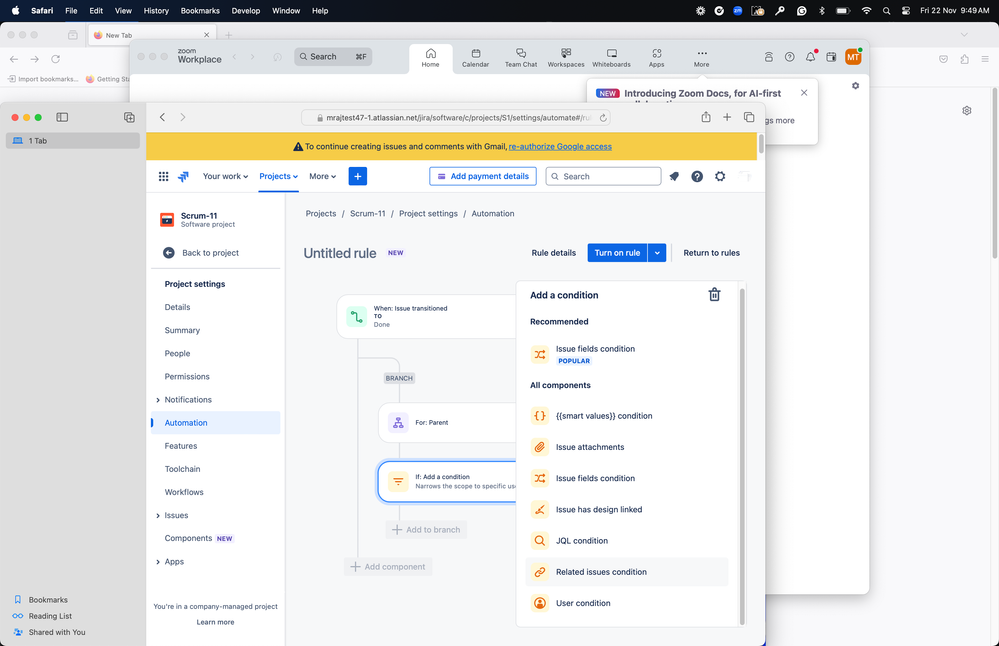
Task: Expand the Issues settings section
Action: (x=158, y=515)
